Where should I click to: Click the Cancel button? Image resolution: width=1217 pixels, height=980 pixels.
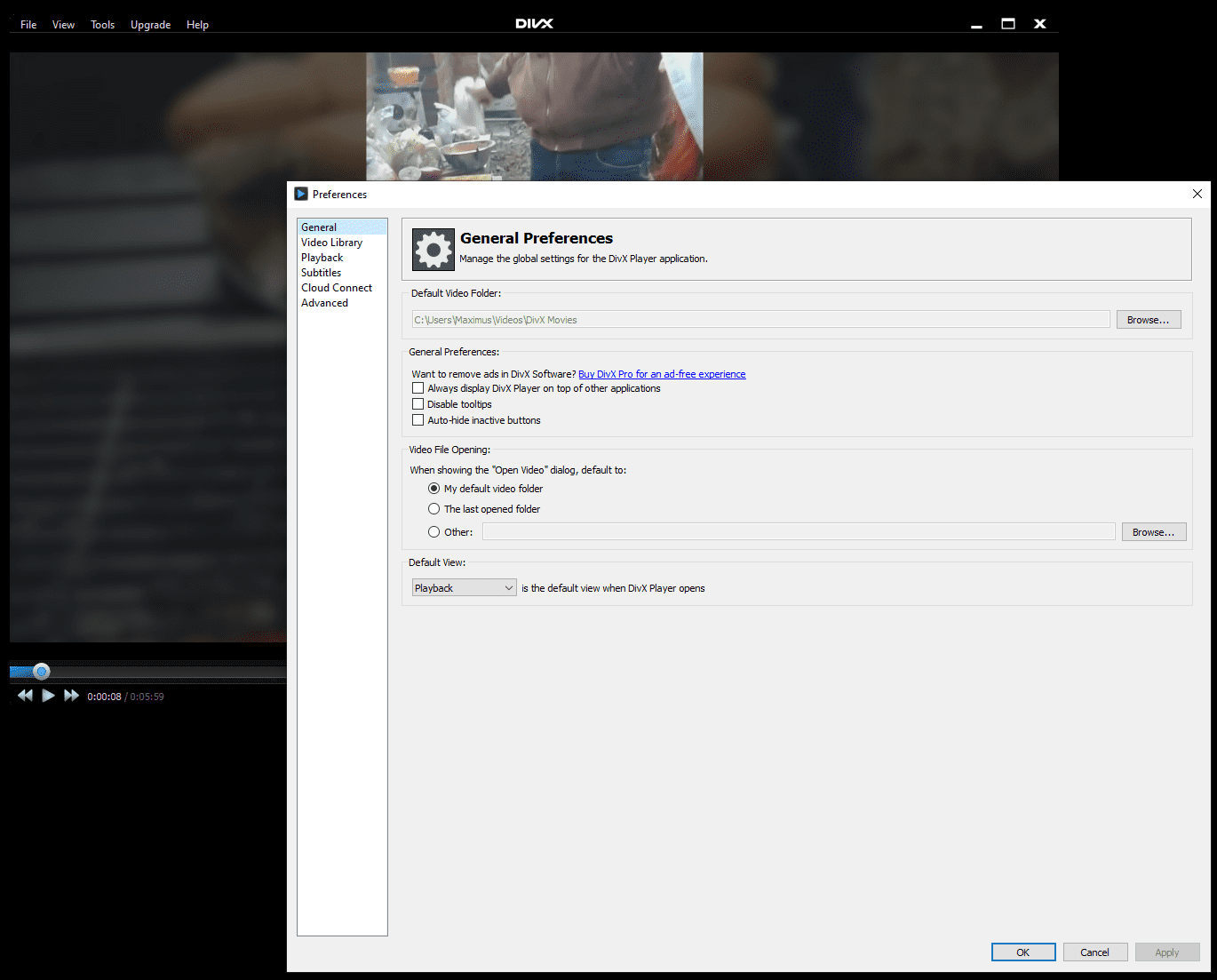[x=1095, y=952]
